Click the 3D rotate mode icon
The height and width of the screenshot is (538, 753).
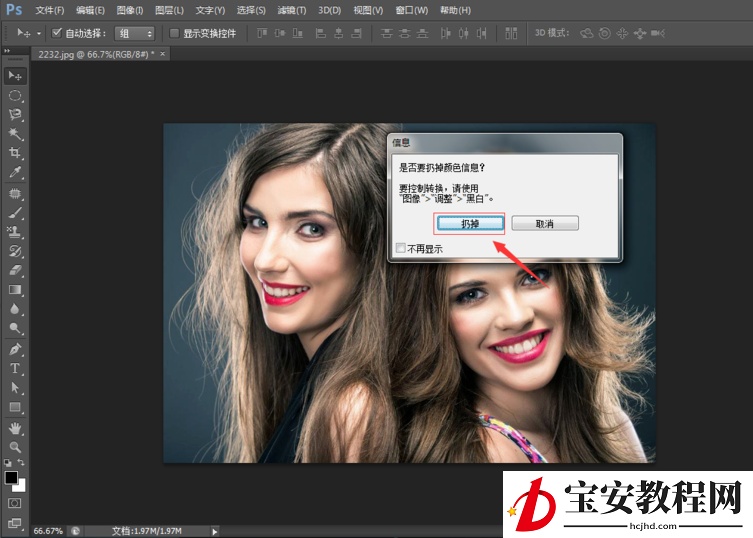(587, 33)
